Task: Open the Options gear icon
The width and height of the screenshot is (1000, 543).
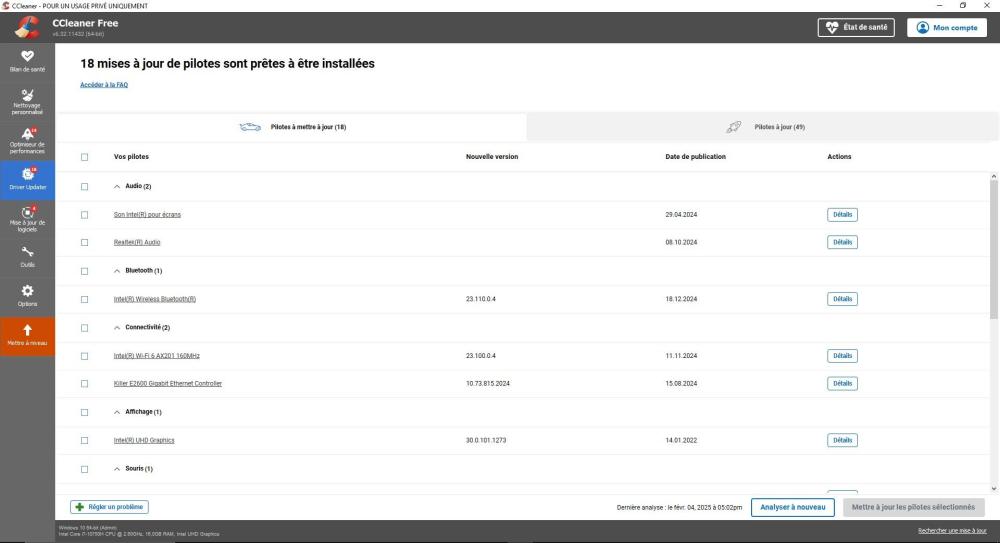Action: pyautogui.click(x=27, y=291)
